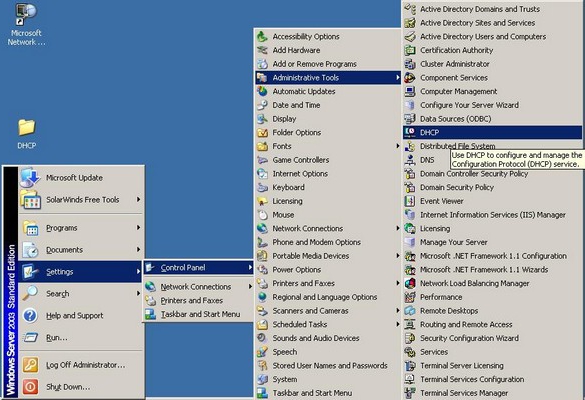Expand the Programs submenu arrow
This screenshot has width=585, height=400.
[x=138, y=228]
